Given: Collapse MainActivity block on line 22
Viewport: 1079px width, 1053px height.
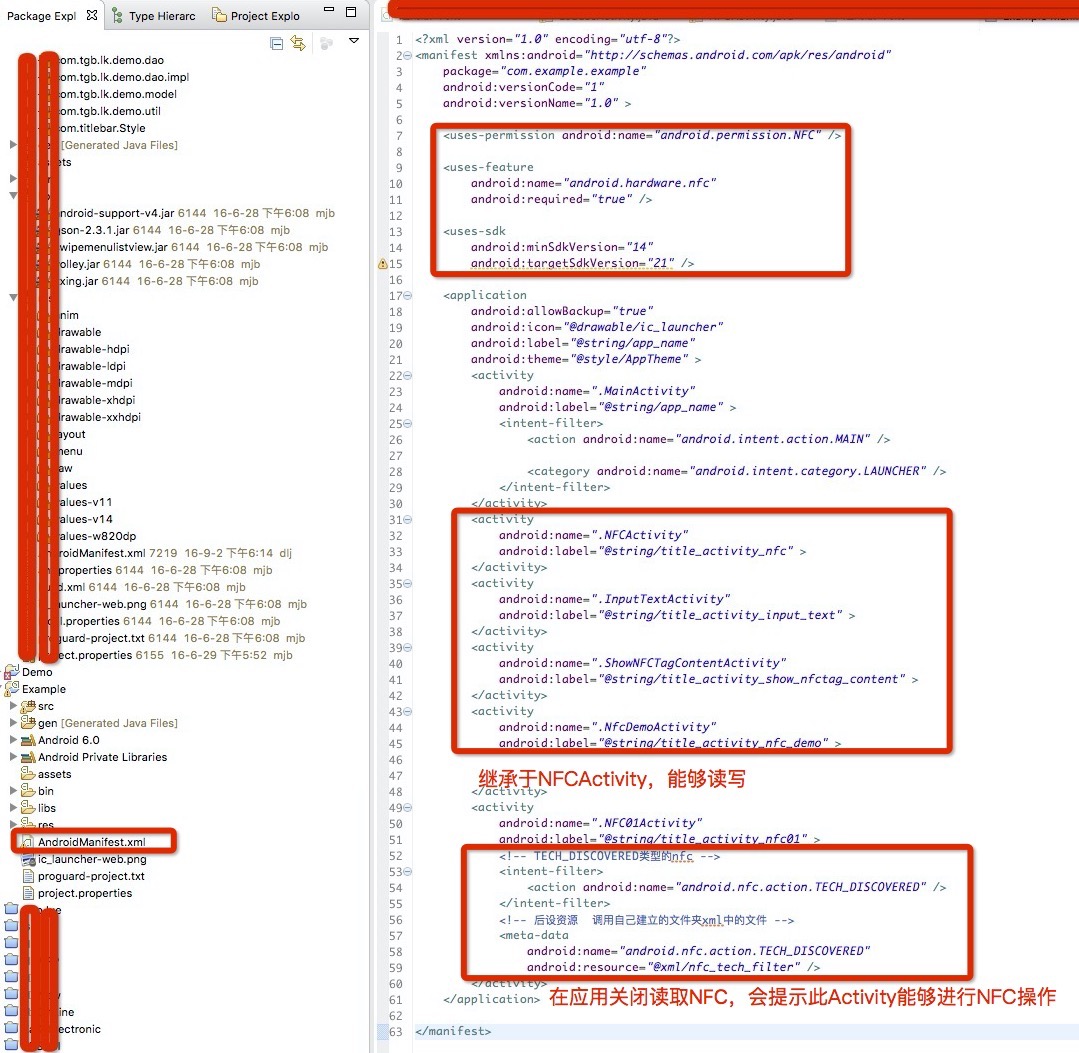Looking at the screenshot, I should tap(407, 376).
